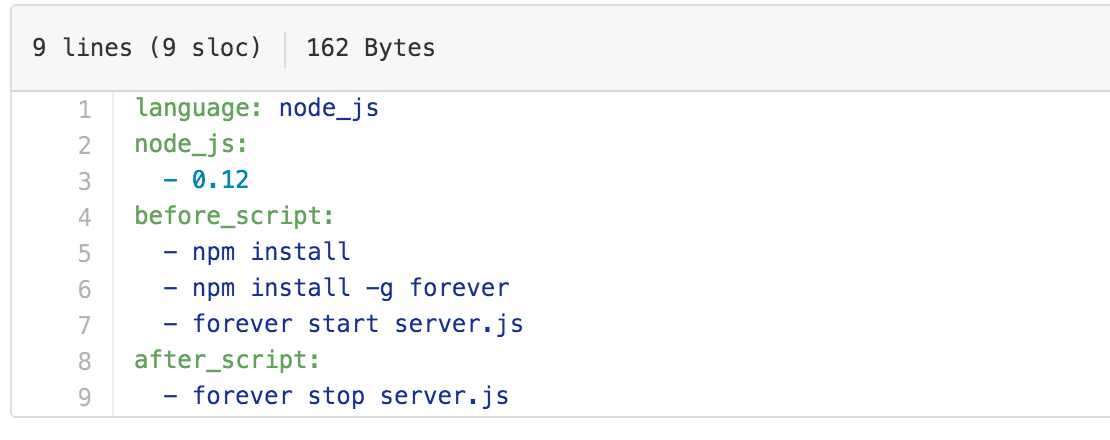Click the 'after_script:' key
This screenshot has width=1110, height=440.
click(x=227, y=360)
